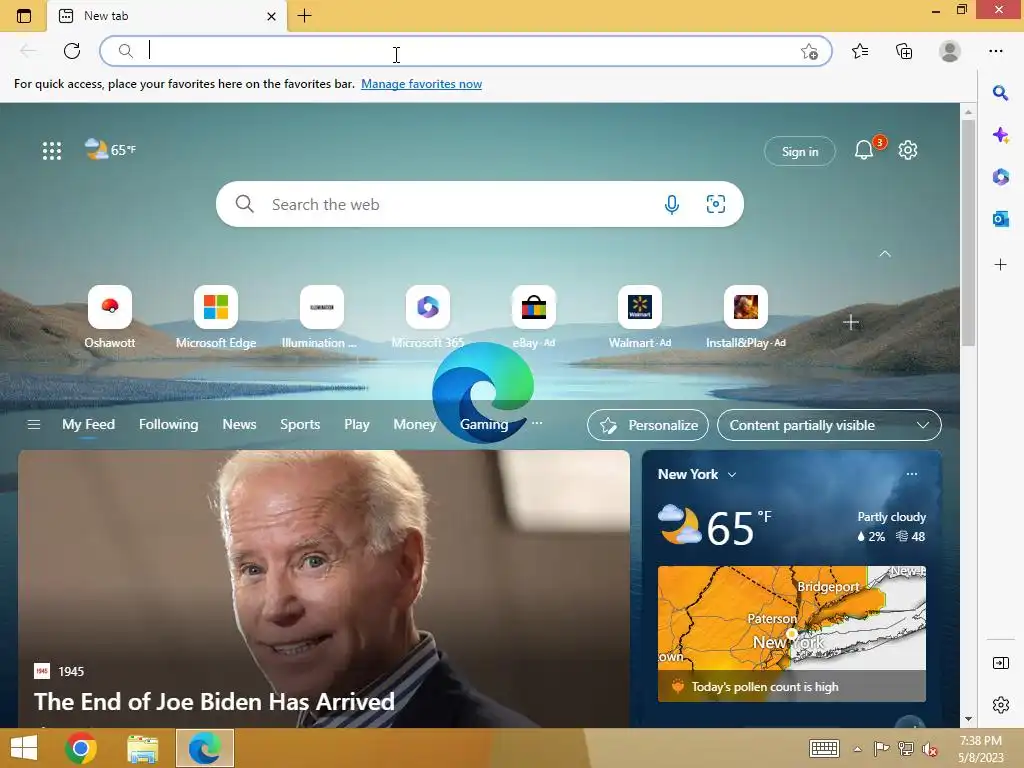The height and width of the screenshot is (768, 1024).
Task: Open the network tray icon
Action: pyautogui.click(x=905, y=749)
